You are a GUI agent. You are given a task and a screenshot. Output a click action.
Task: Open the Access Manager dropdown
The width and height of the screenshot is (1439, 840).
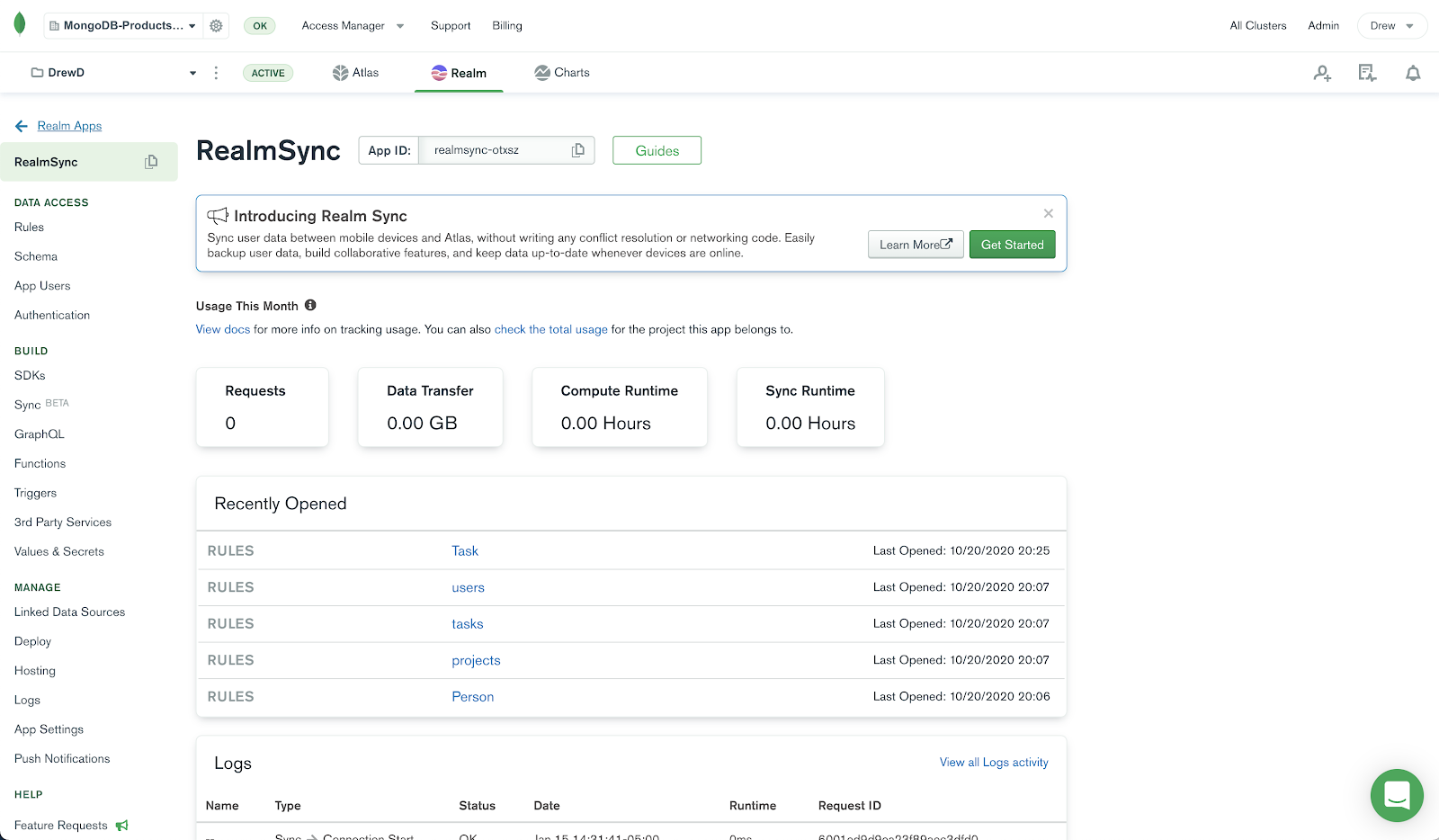click(353, 26)
